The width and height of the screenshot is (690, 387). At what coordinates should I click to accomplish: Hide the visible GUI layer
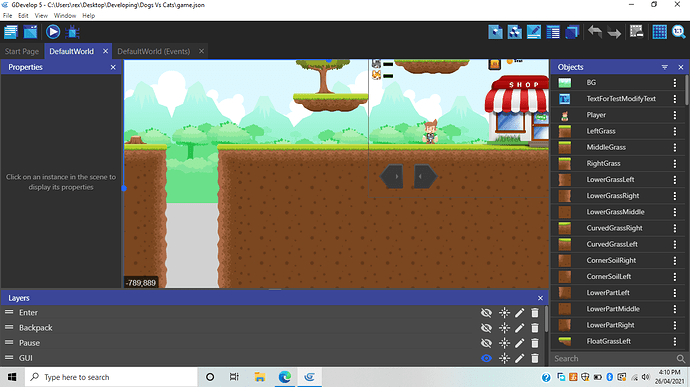(486, 358)
